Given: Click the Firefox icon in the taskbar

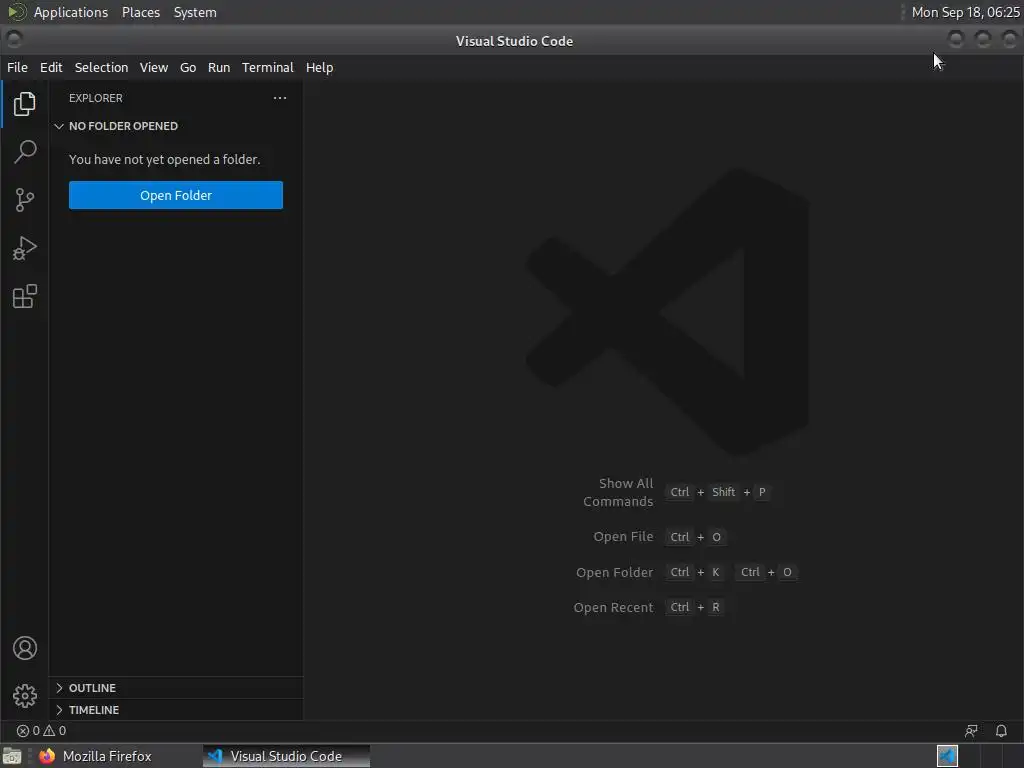Looking at the screenshot, I should click(x=46, y=756).
